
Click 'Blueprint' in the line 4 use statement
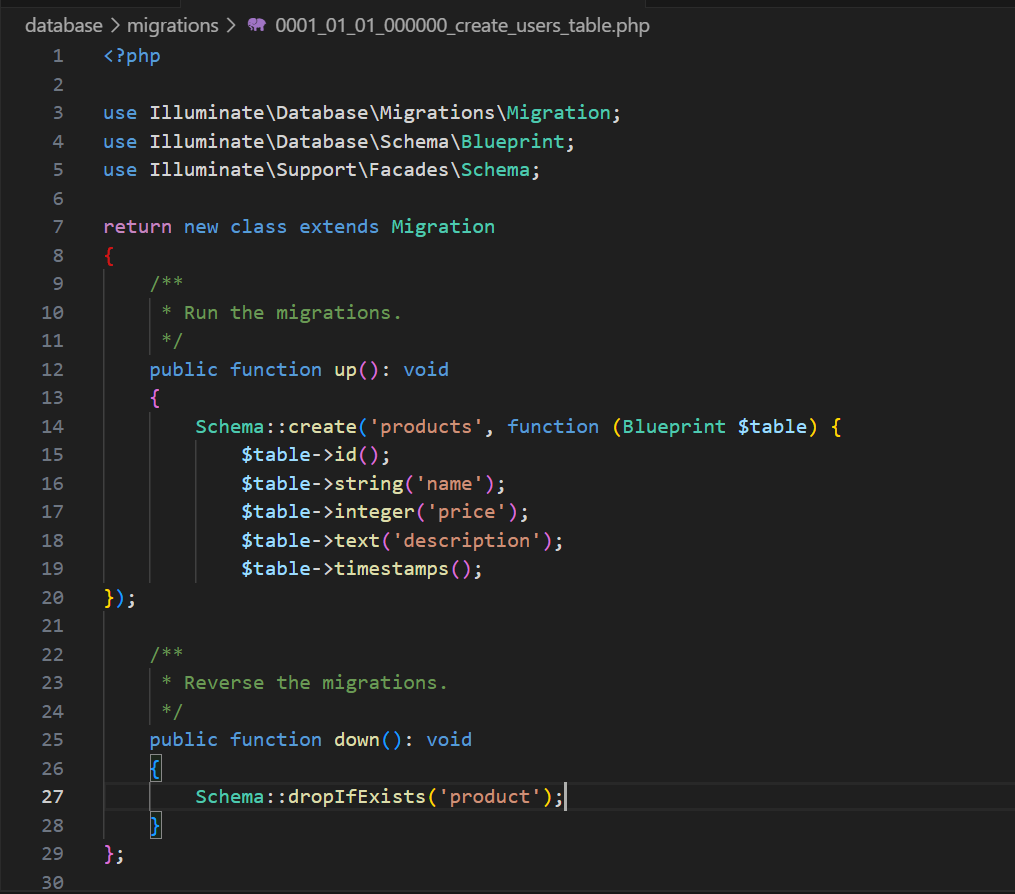513,142
